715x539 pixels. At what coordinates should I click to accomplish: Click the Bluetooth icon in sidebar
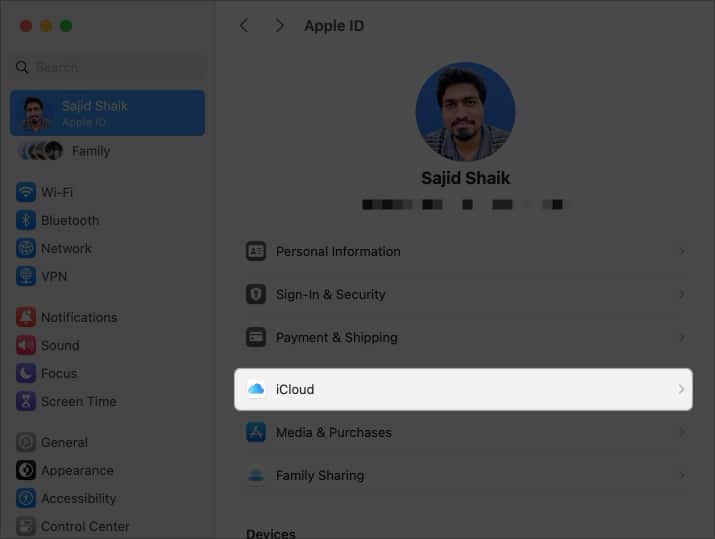[x=26, y=220]
